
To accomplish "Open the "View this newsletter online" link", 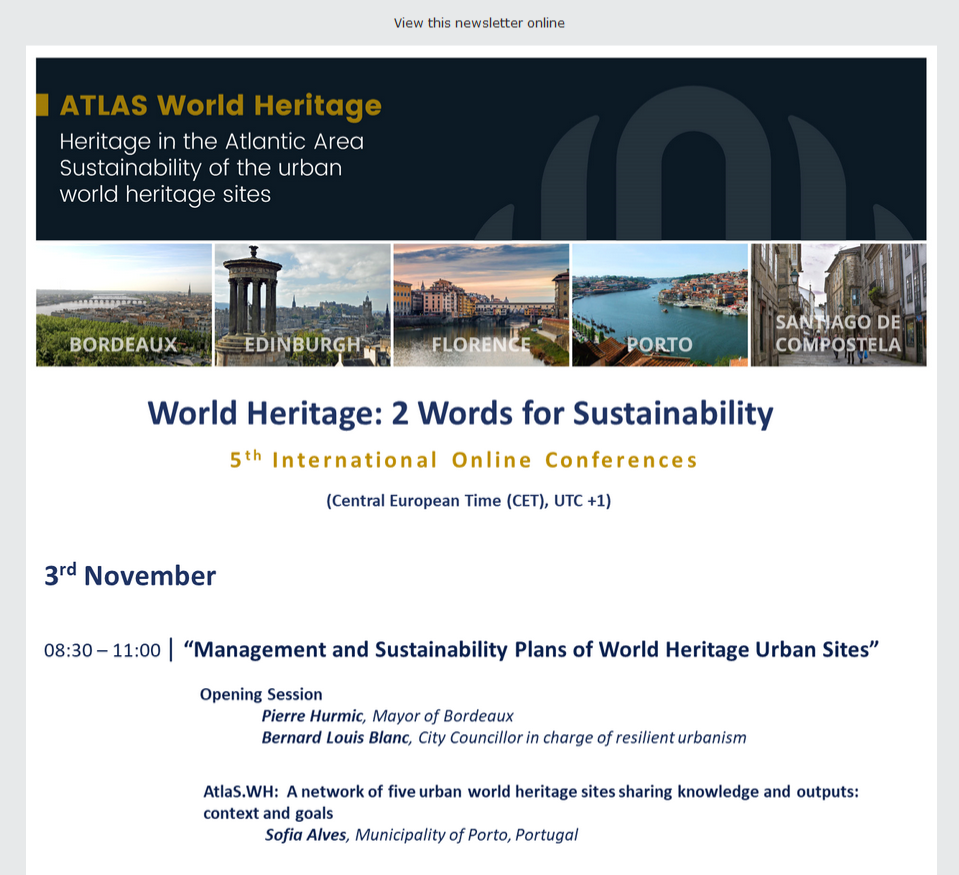I will 479,23.
